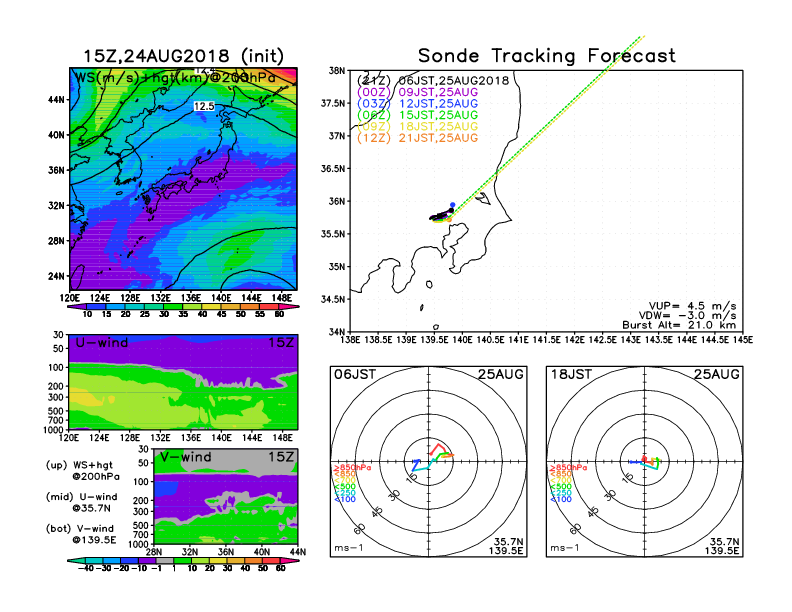
Task: Click the blue launch point dot on sonde map
Action: pyautogui.click(x=453, y=205)
